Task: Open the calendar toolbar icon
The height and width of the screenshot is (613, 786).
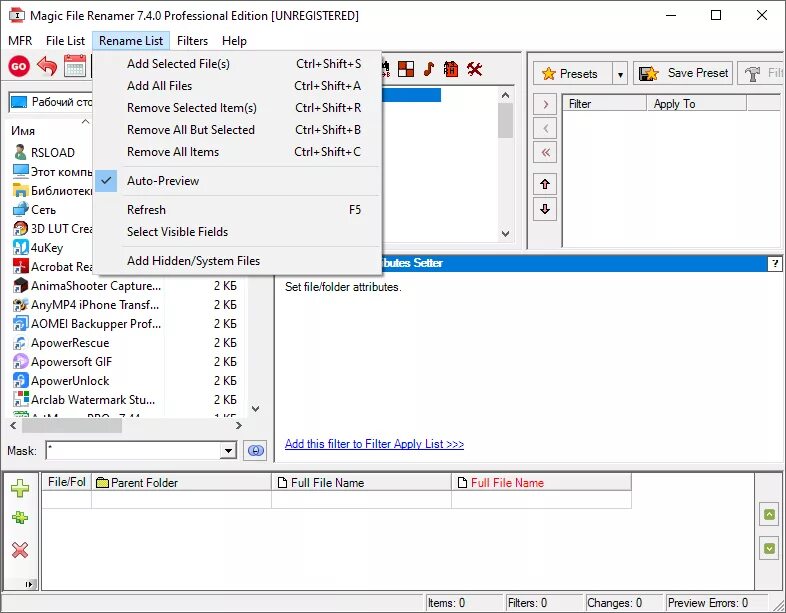Action: click(x=75, y=66)
